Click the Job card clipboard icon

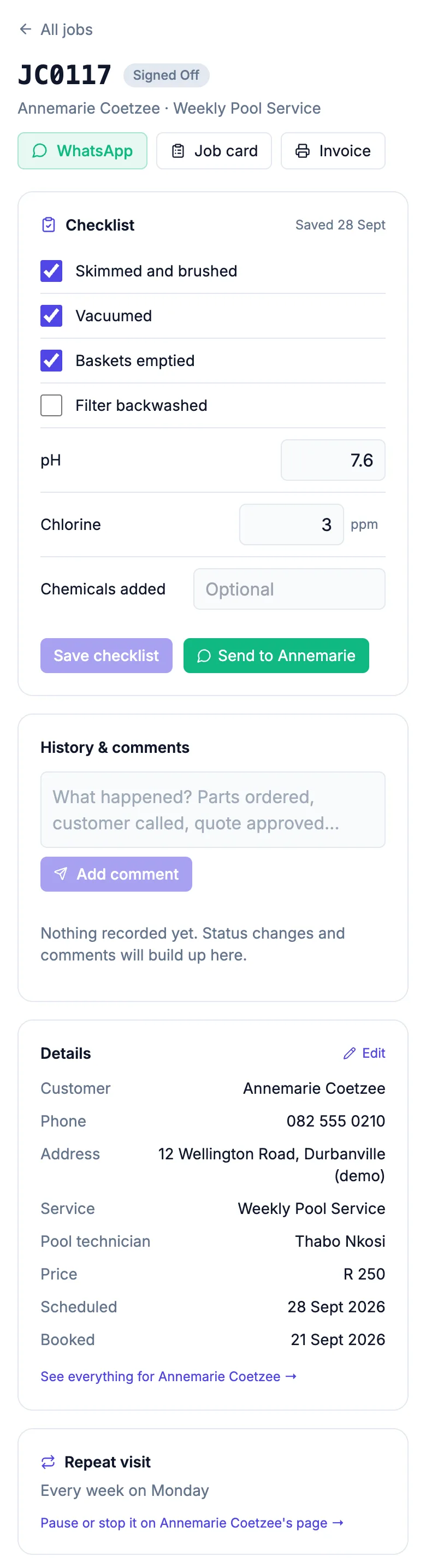coord(177,151)
